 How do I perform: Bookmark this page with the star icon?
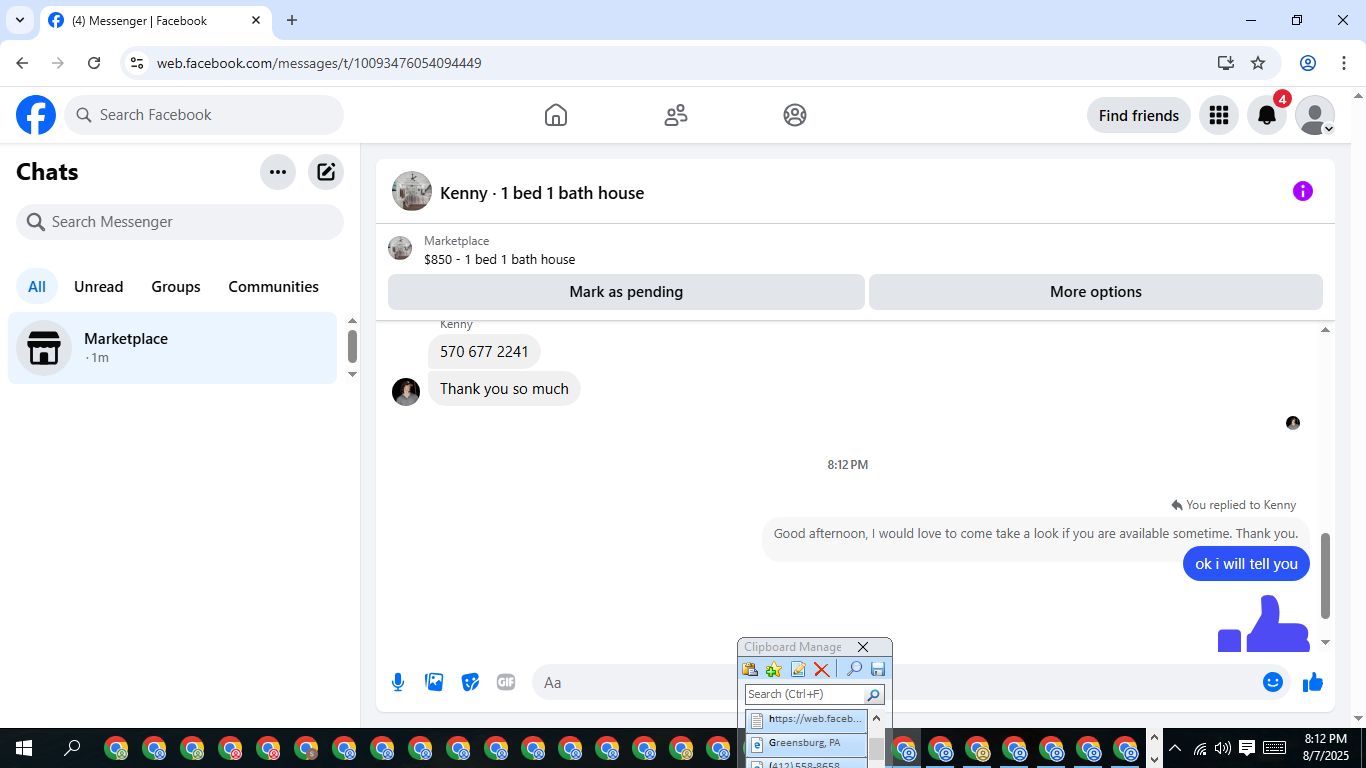click(x=1258, y=63)
